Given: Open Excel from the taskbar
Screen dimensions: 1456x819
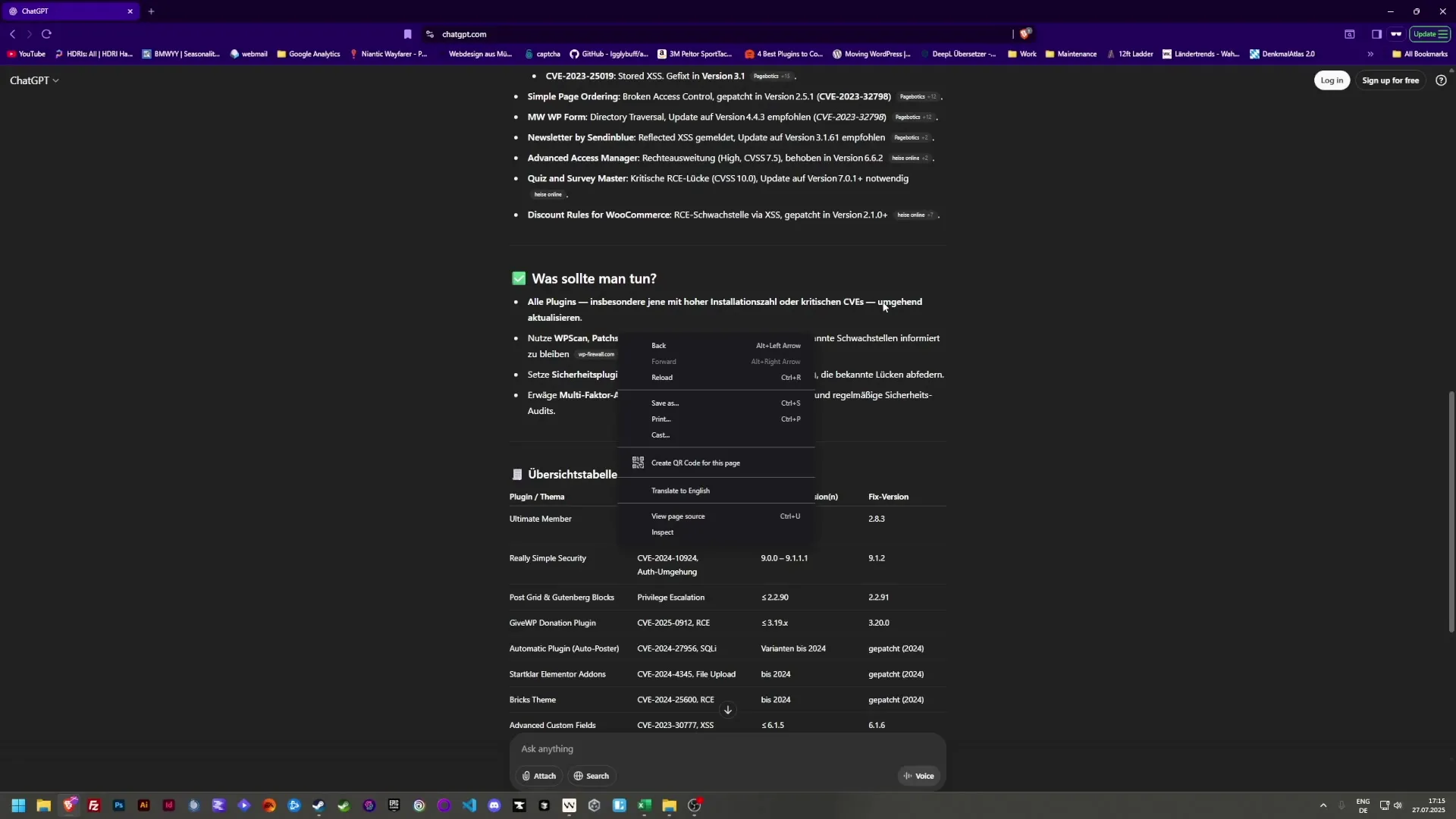Looking at the screenshot, I should point(645,805).
